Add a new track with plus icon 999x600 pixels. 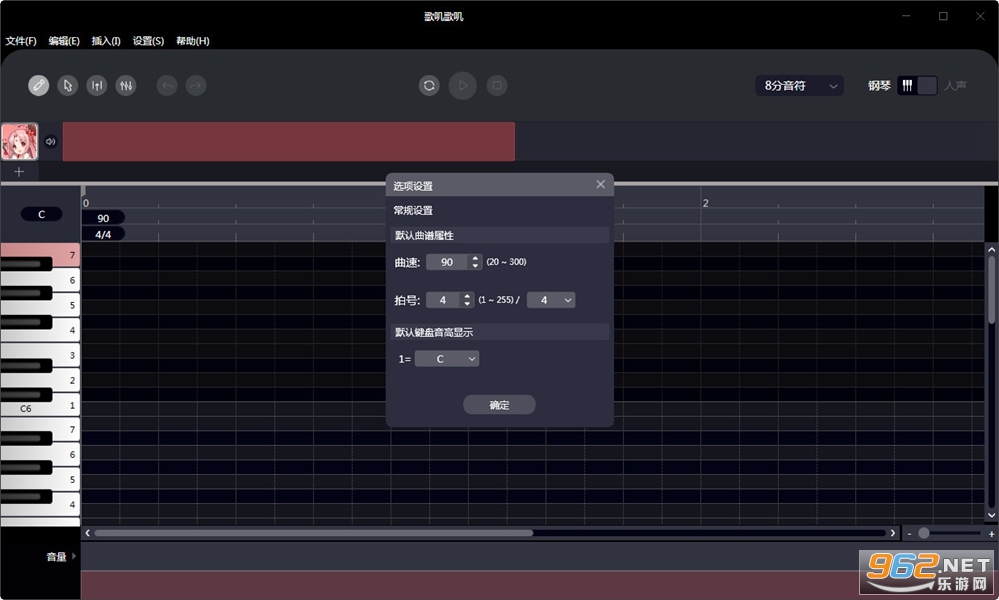(x=19, y=172)
